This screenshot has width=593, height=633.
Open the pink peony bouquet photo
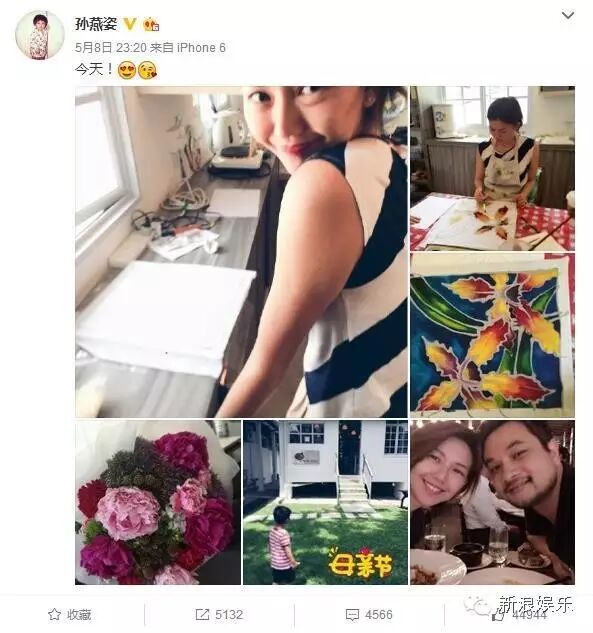tap(158, 503)
